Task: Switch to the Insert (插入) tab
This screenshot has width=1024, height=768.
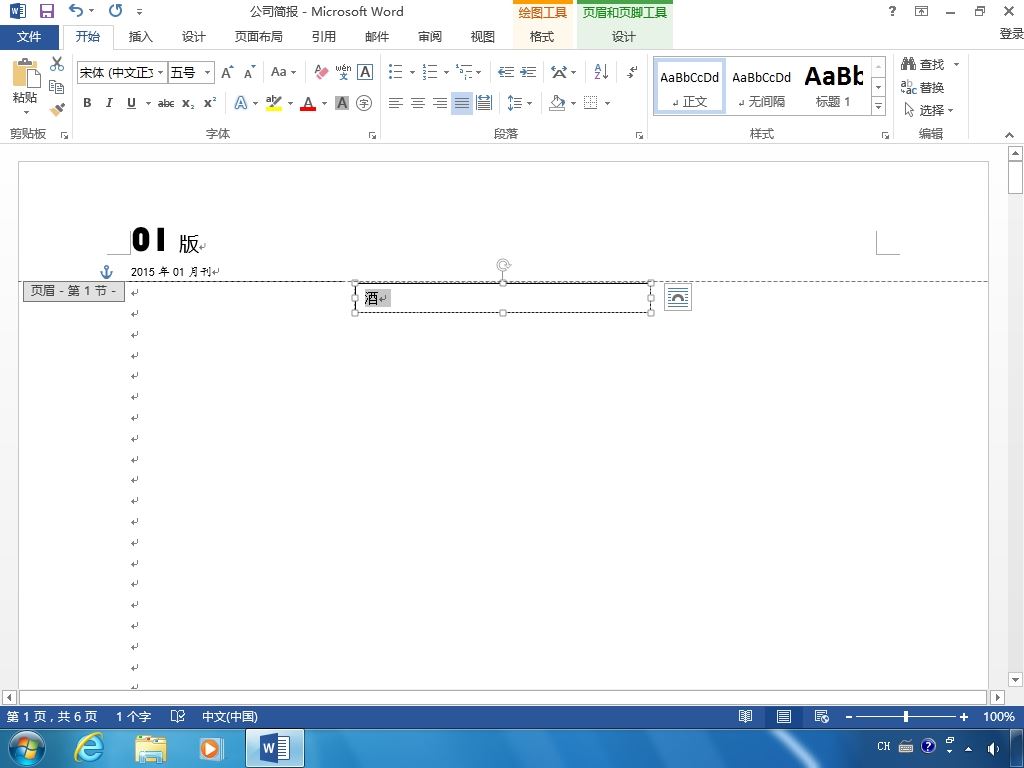Action: [140, 37]
